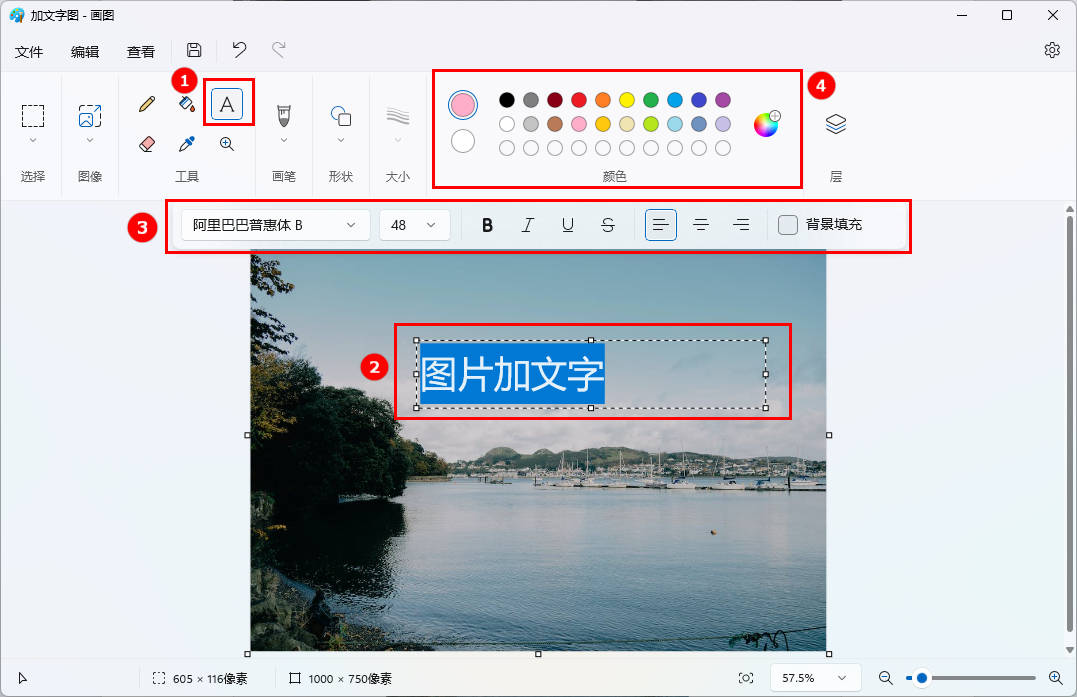The height and width of the screenshot is (697, 1077).
Task: Open Paint settings gear
Action: (1052, 49)
